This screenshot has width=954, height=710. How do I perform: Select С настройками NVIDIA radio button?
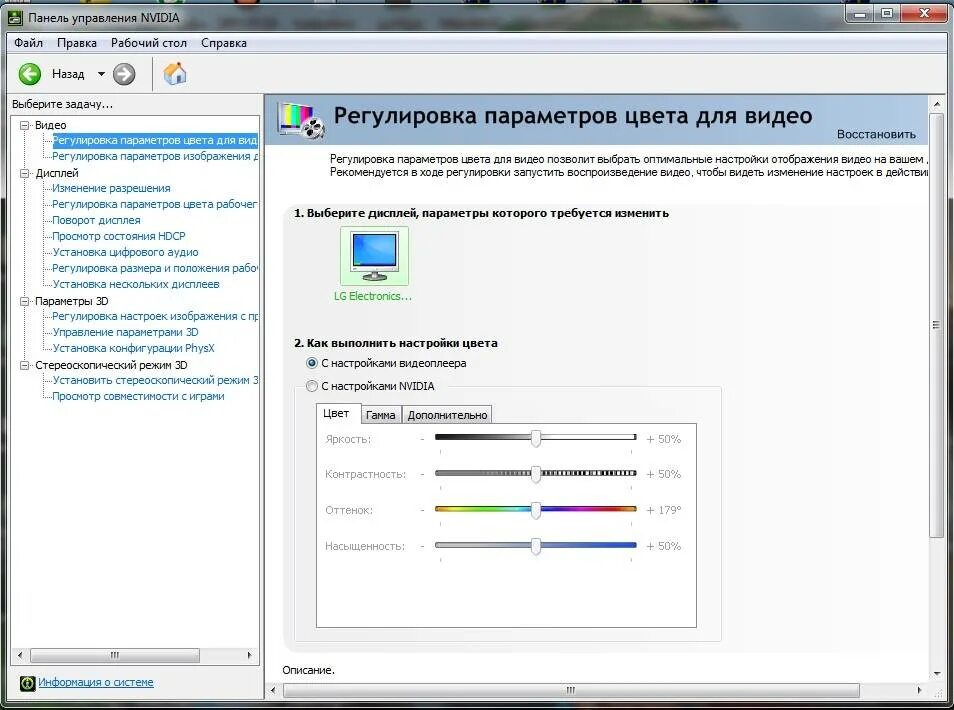312,386
